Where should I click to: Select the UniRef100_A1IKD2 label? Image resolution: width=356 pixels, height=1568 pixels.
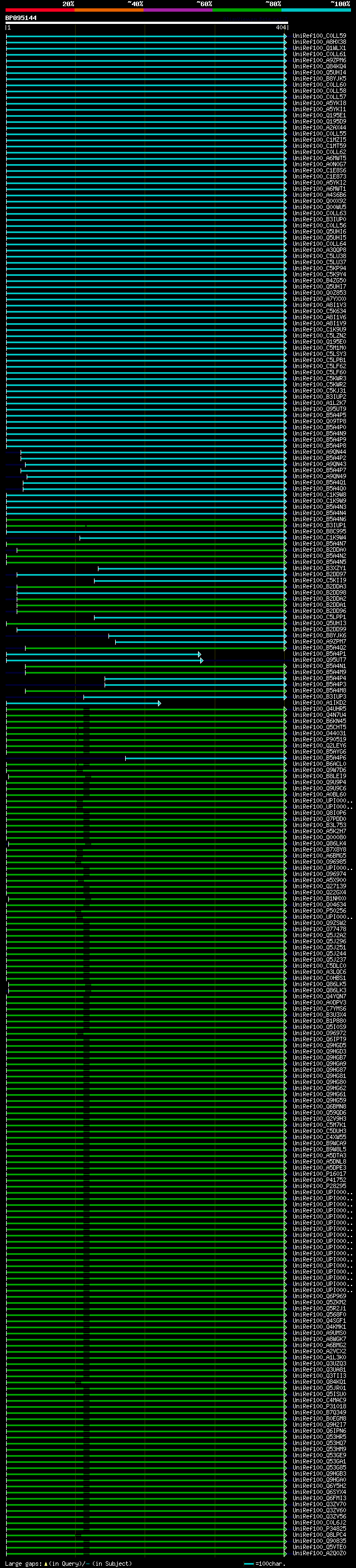click(x=319, y=703)
